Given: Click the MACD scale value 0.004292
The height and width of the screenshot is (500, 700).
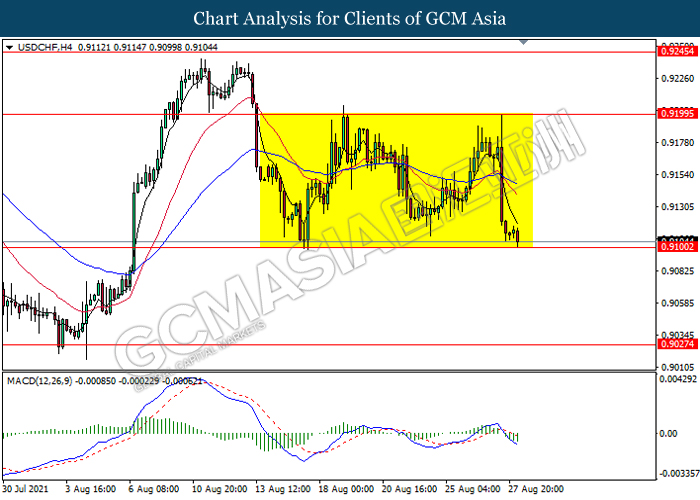Looking at the screenshot, I should (x=678, y=379).
